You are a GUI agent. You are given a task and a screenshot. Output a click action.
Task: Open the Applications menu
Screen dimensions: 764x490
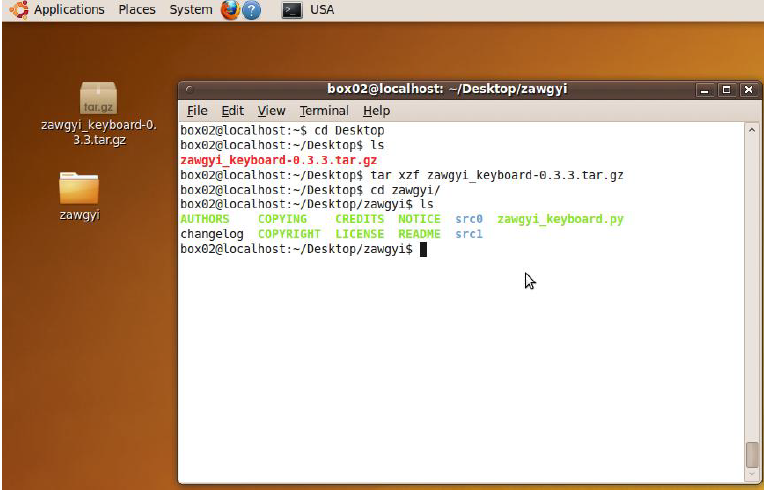point(69,10)
